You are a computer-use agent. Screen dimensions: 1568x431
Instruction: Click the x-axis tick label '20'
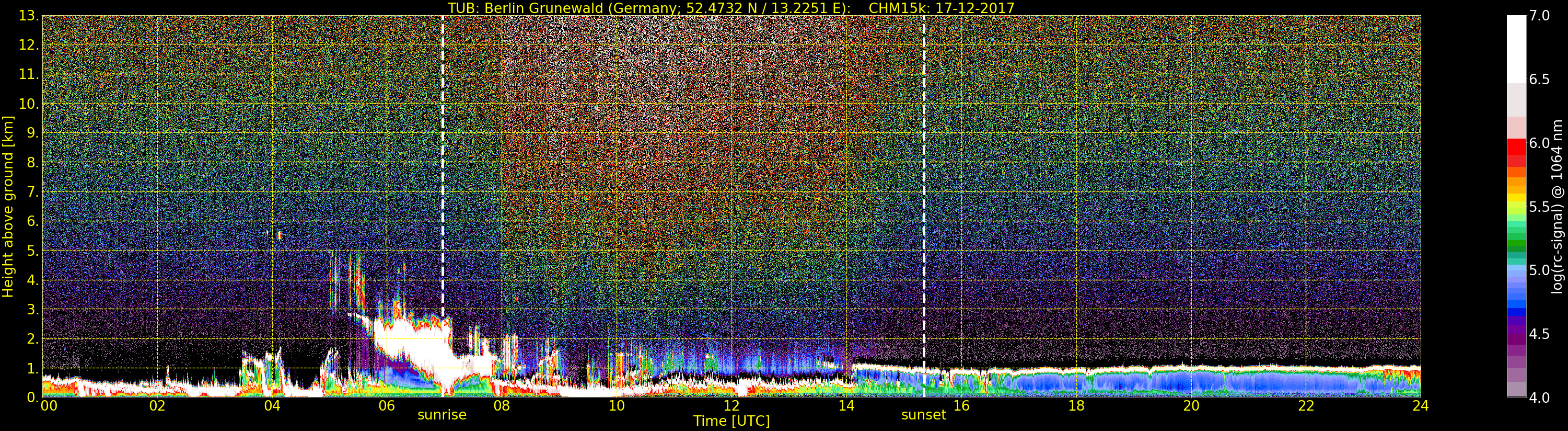(x=1191, y=405)
